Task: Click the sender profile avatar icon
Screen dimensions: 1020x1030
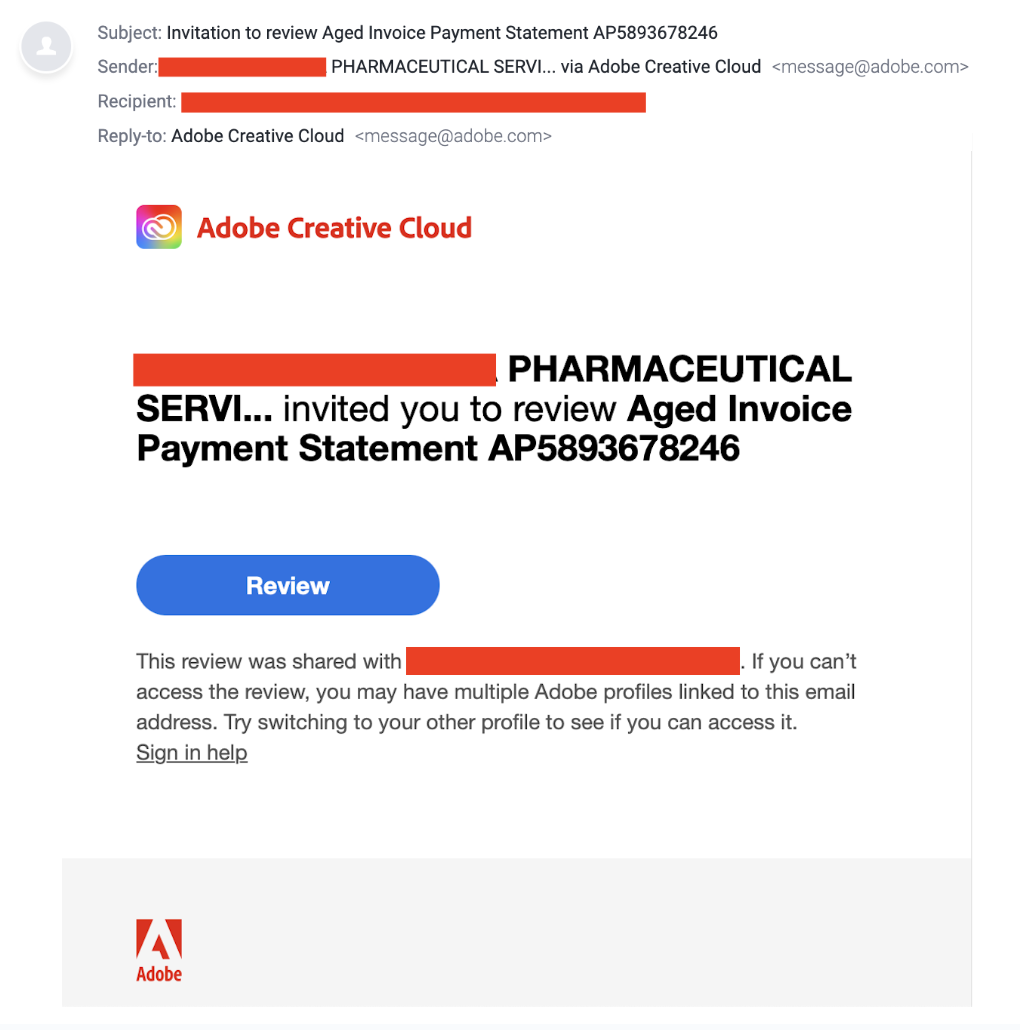Action: 46,47
